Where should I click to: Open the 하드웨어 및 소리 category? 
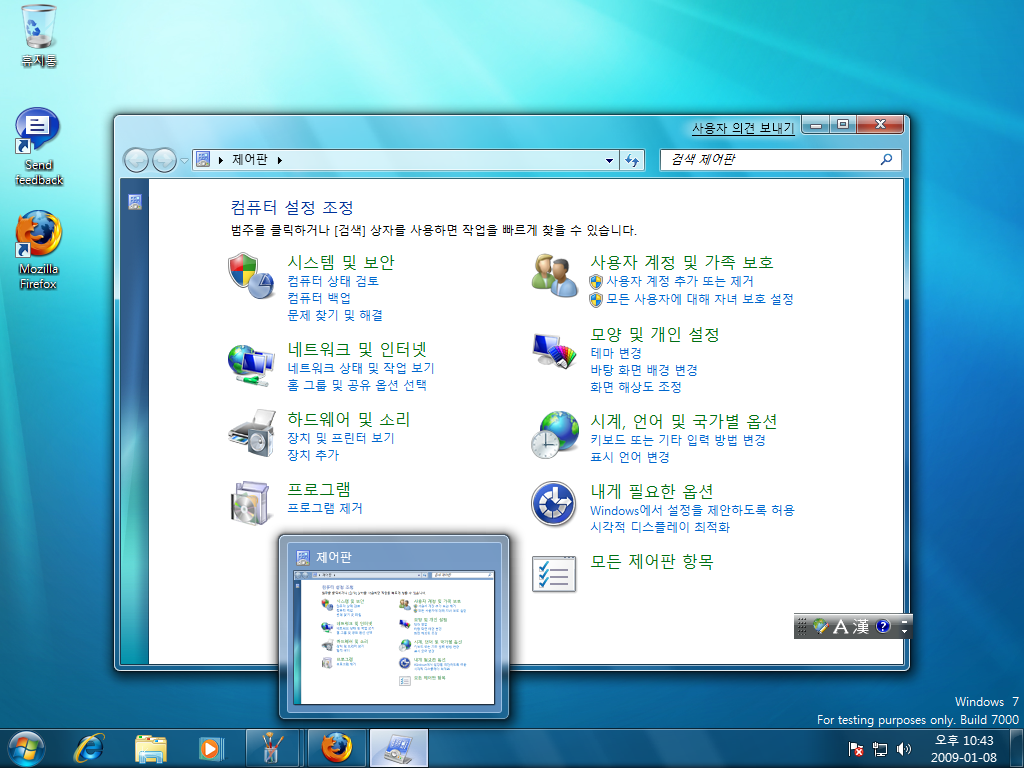349,419
